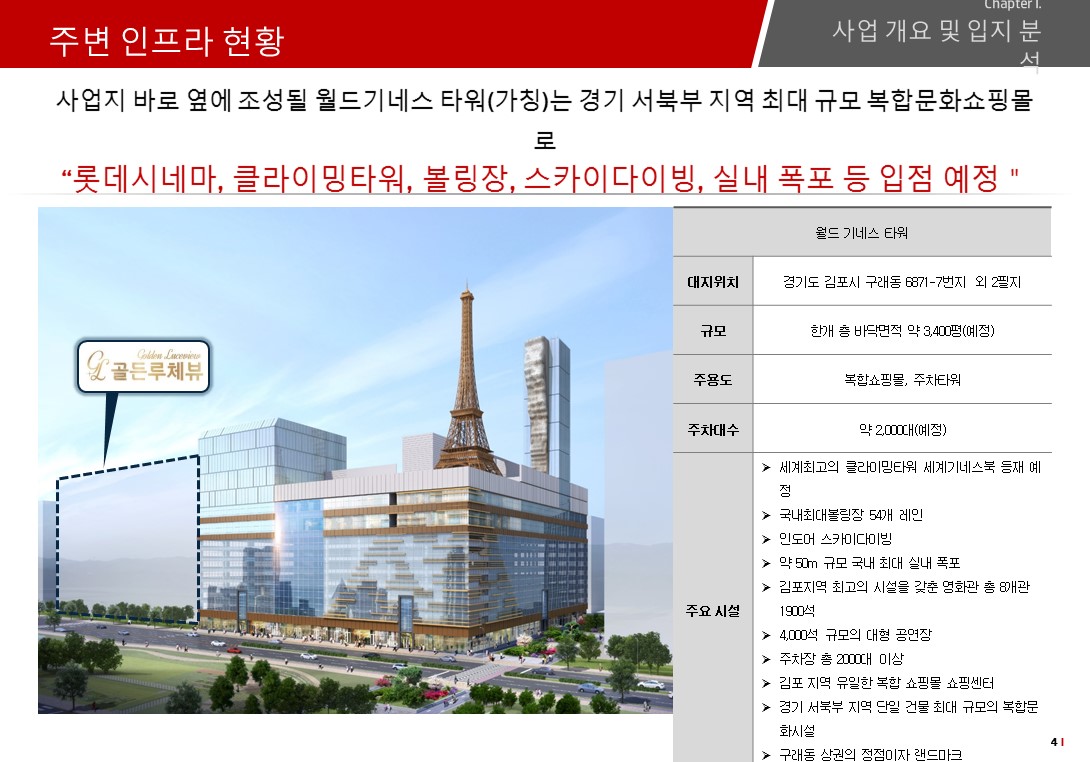The height and width of the screenshot is (762, 1090).
Task: Click the bullet '4,000석 규모의 대형 공연장'
Action: (x=847, y=635)
